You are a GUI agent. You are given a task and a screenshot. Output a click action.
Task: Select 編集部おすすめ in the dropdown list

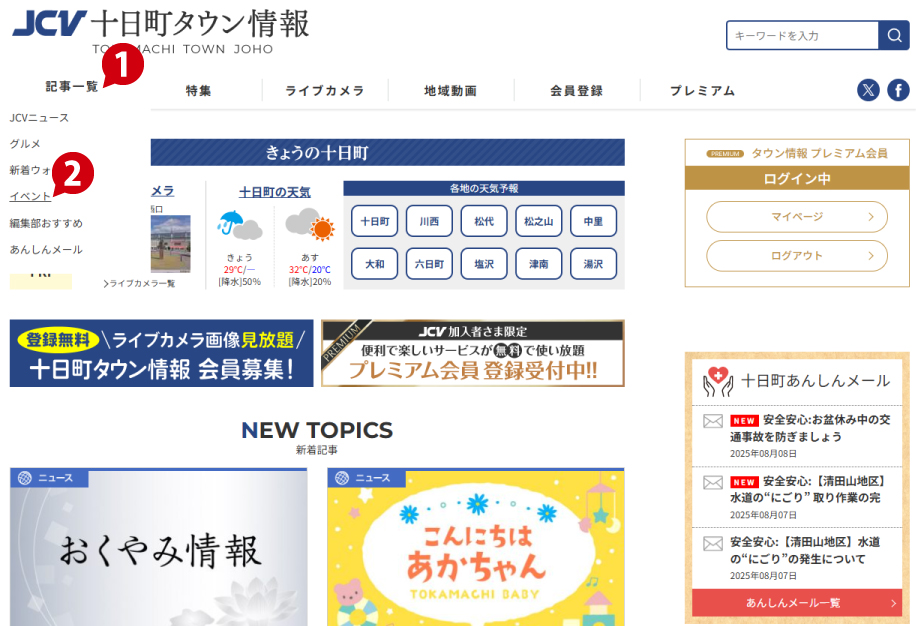point(46,223)
